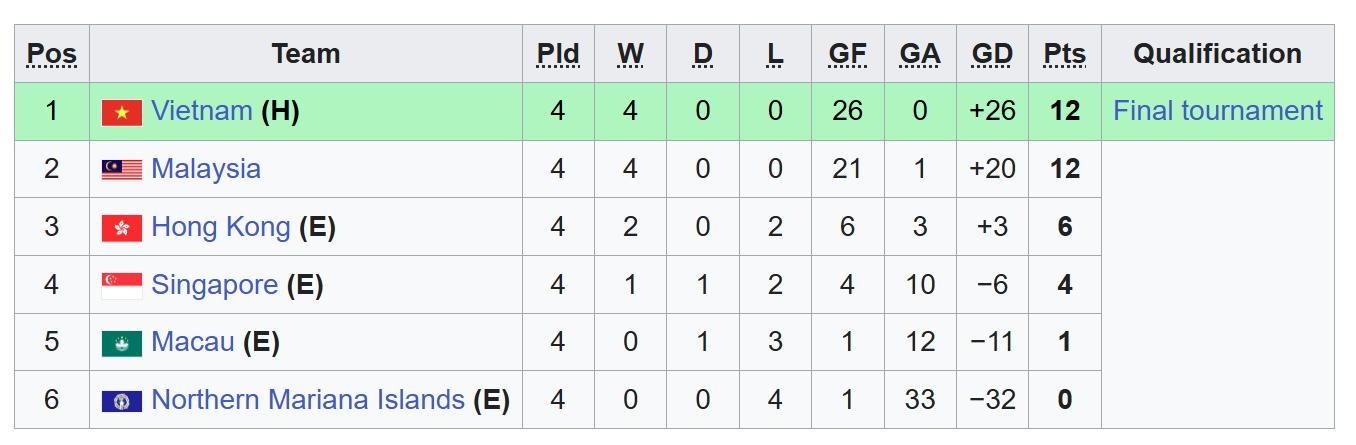Follow the Hong Kong team link
The width and height of the screenshot is (1356, 445).
220,227
